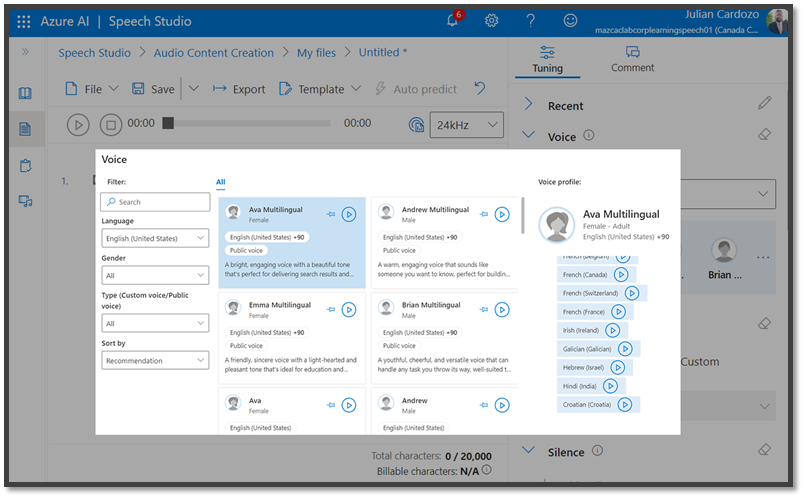804x498 pixels.
Task: Collapse the Silence section
Action: pyautogui.click(x=528, y=451)
